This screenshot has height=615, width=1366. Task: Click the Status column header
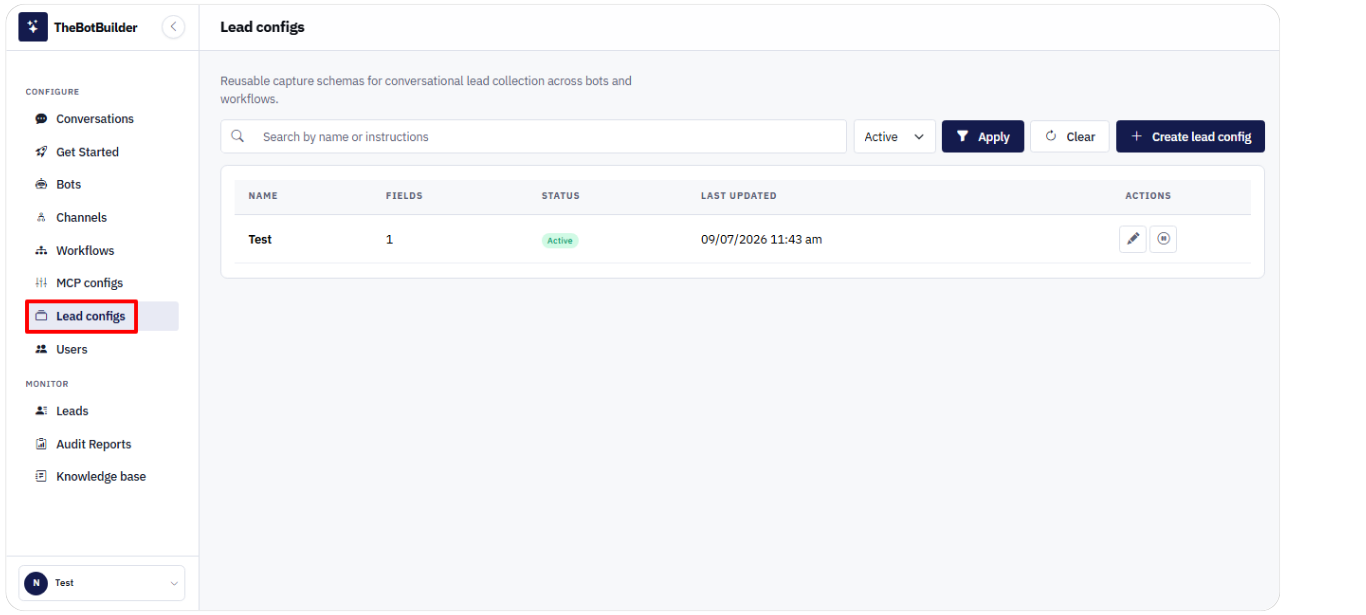point(560,196)
